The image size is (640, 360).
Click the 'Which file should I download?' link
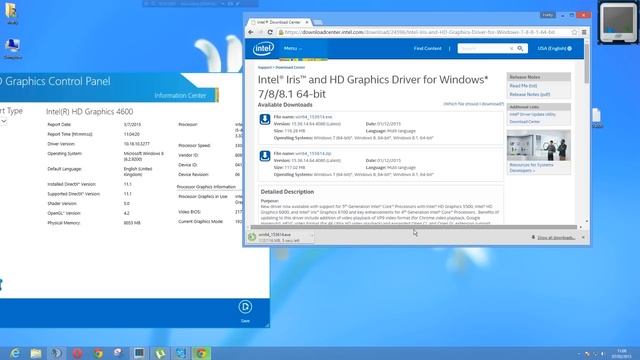point(473,104)
